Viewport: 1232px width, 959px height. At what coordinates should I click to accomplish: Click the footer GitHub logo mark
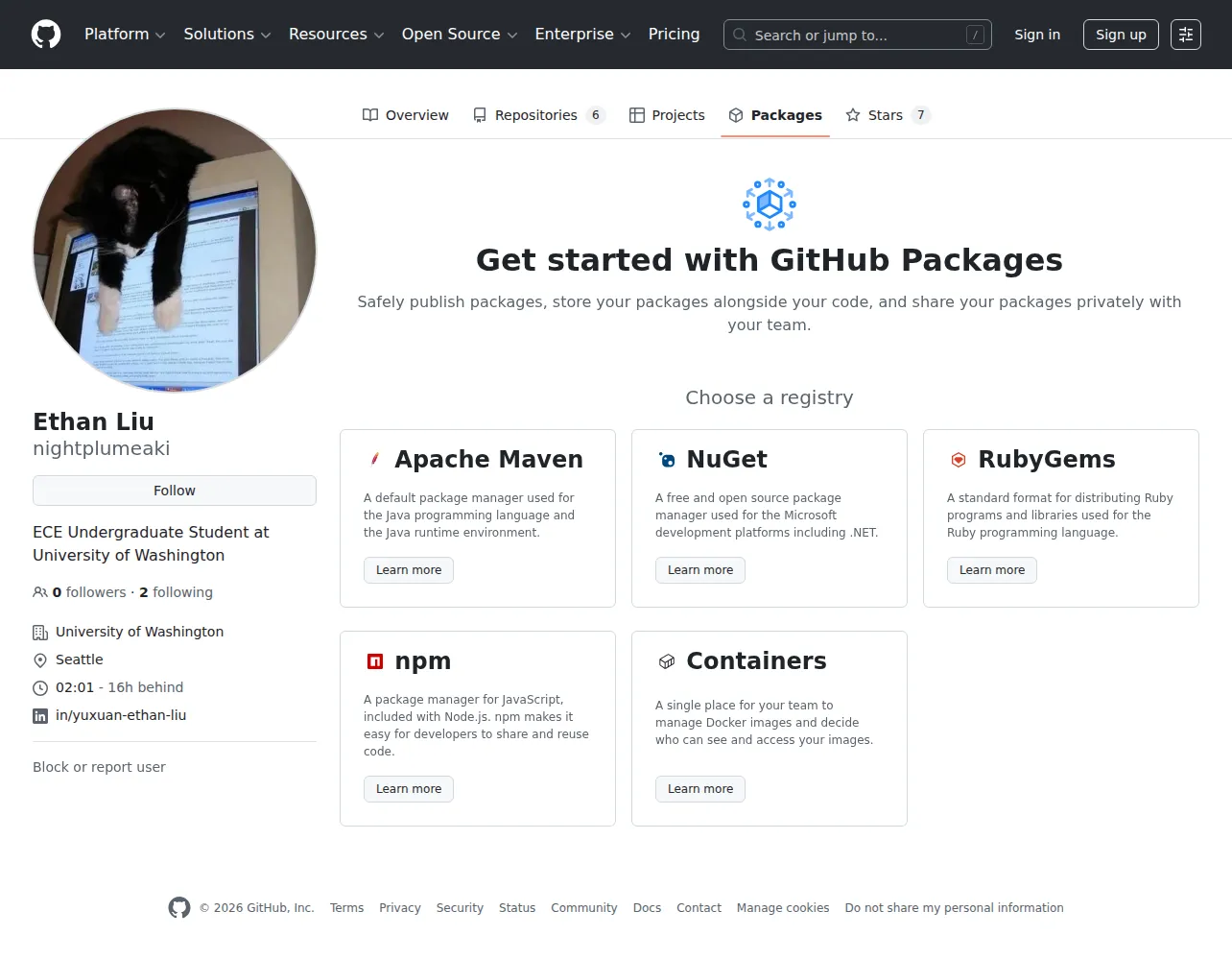[179, 907]
